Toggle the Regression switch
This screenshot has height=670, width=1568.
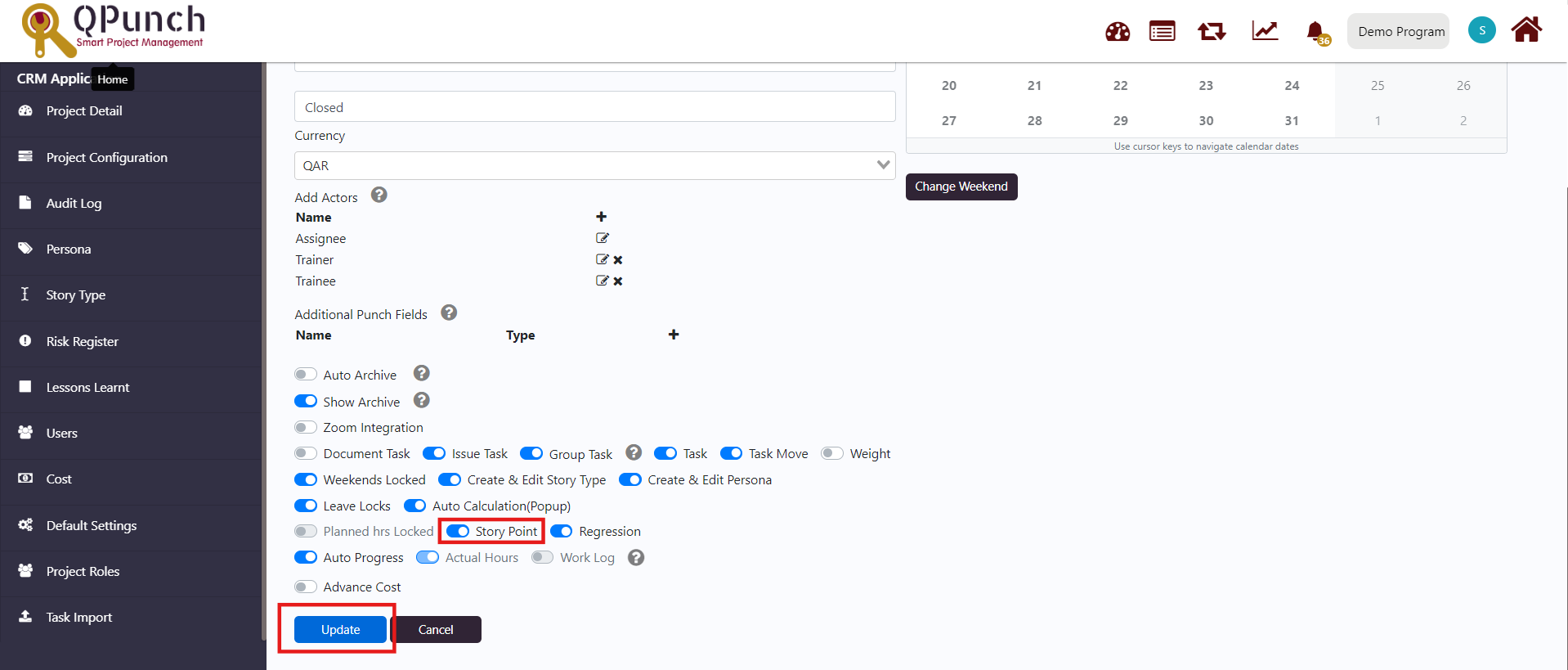point(562,531)
